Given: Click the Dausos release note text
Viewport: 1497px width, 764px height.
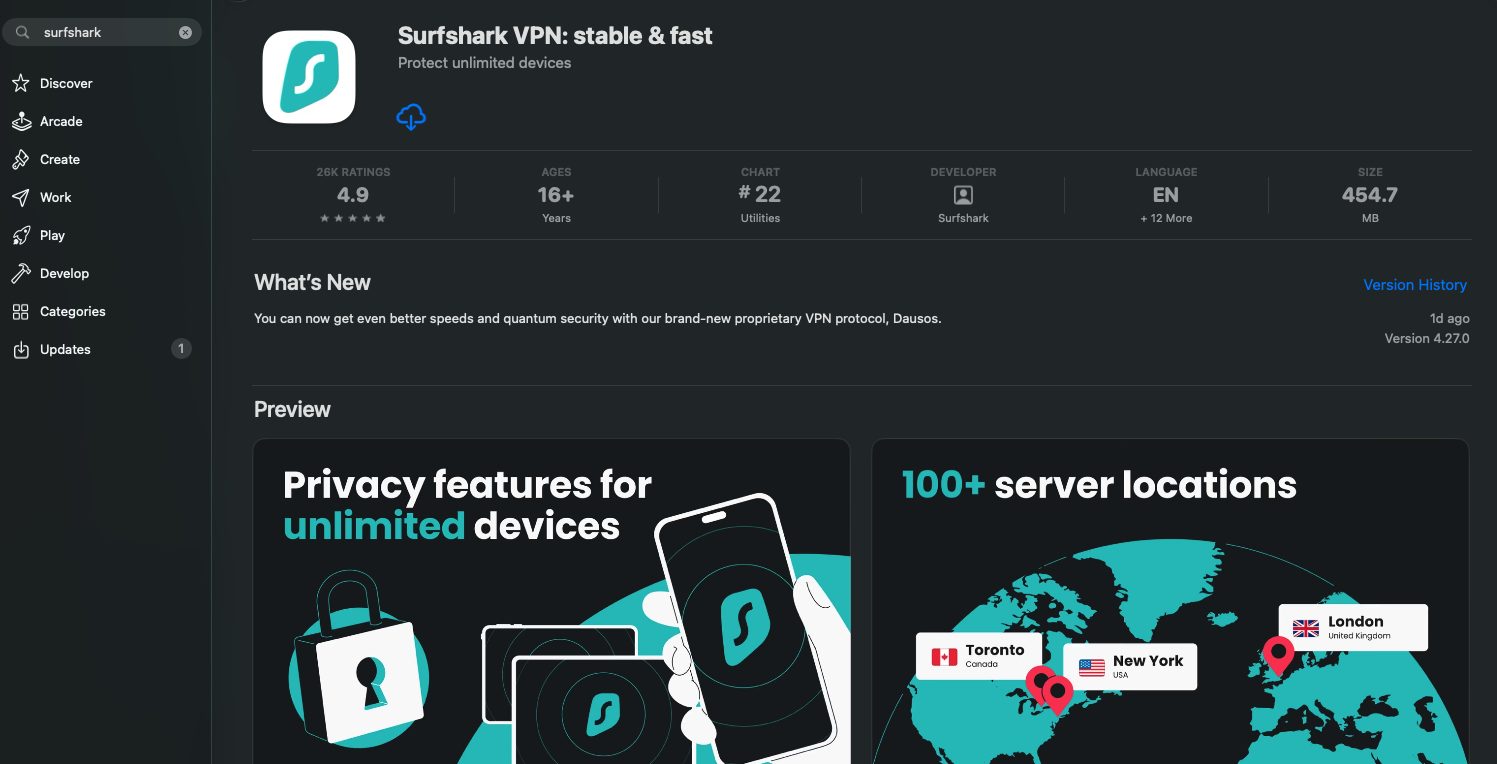Looking at the screenshot, I should coord(598,319).
